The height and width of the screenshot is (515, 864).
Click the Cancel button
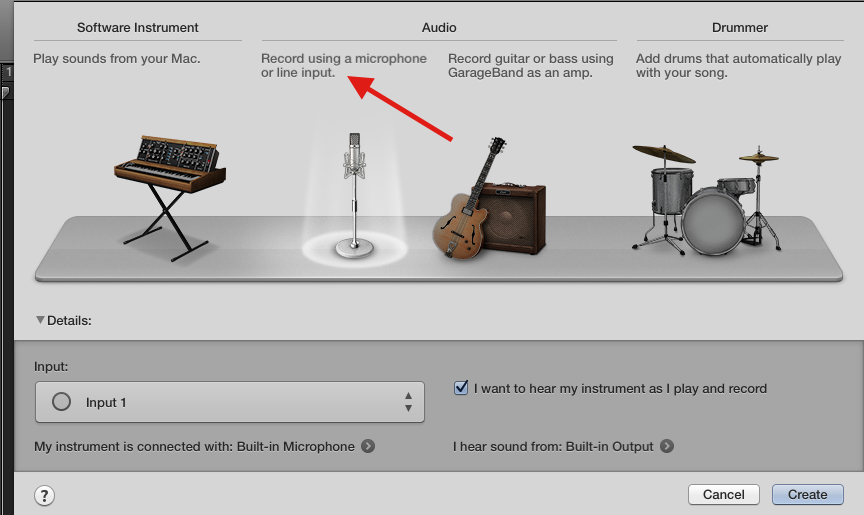point(723,495)
